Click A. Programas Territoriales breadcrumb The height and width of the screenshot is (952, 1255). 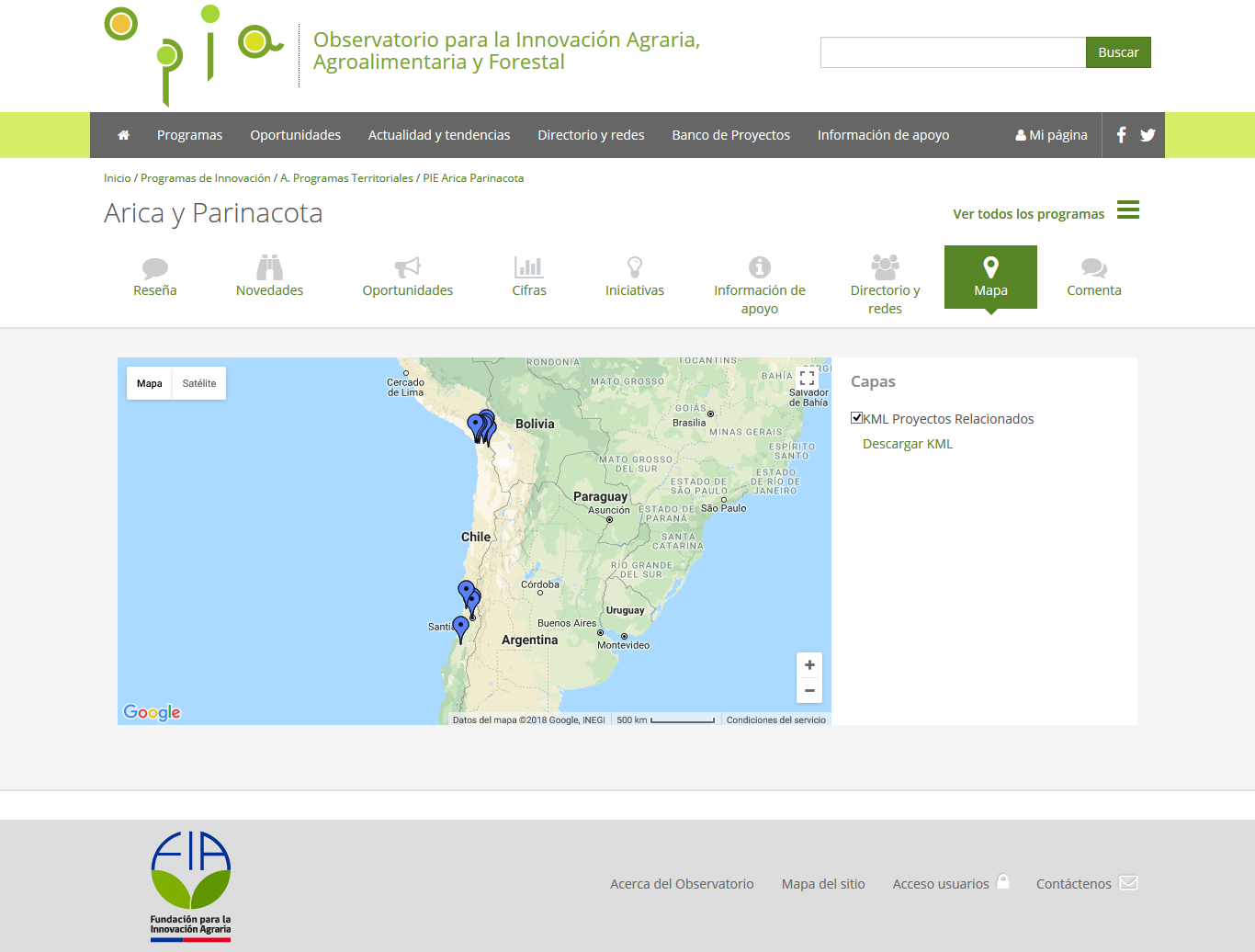click(346, 178)
